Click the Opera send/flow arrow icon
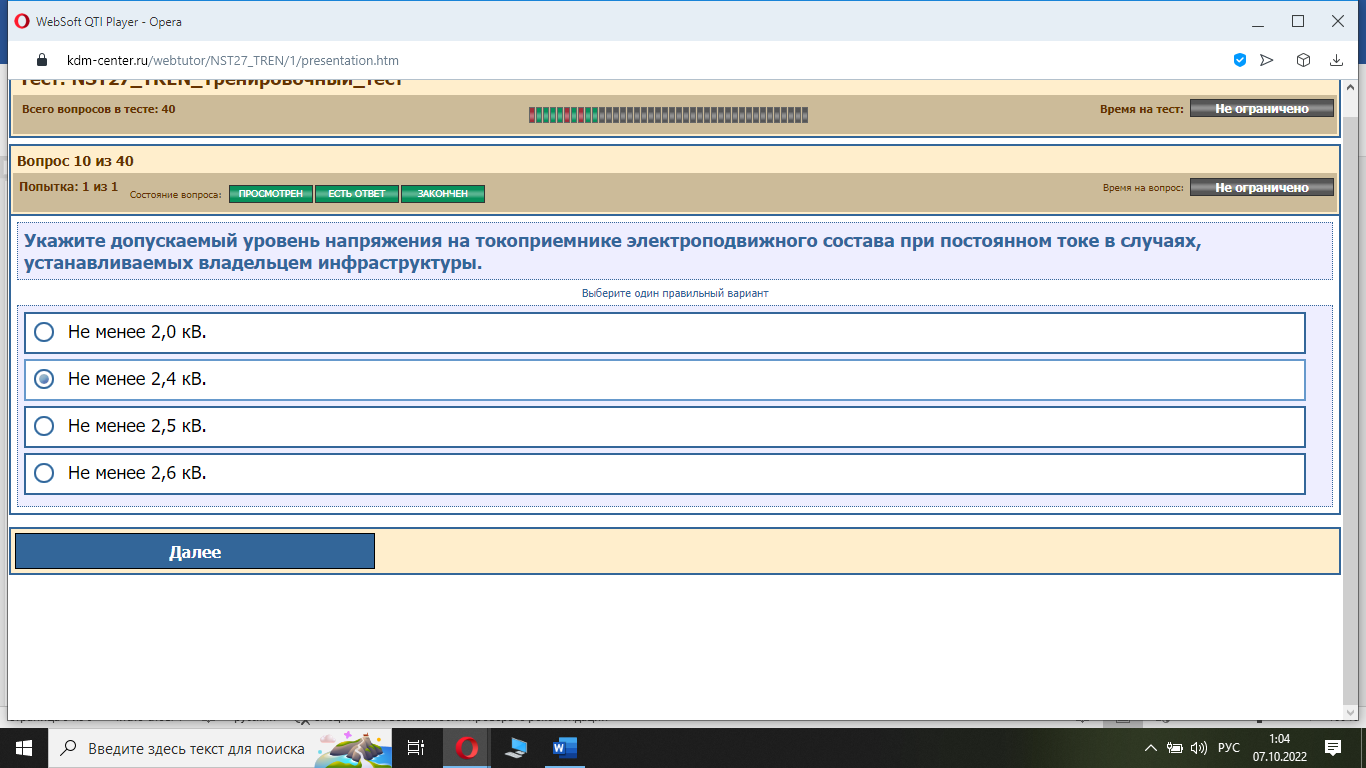Viewport: 1366px width, 768px height. [x=1267, y=60]
